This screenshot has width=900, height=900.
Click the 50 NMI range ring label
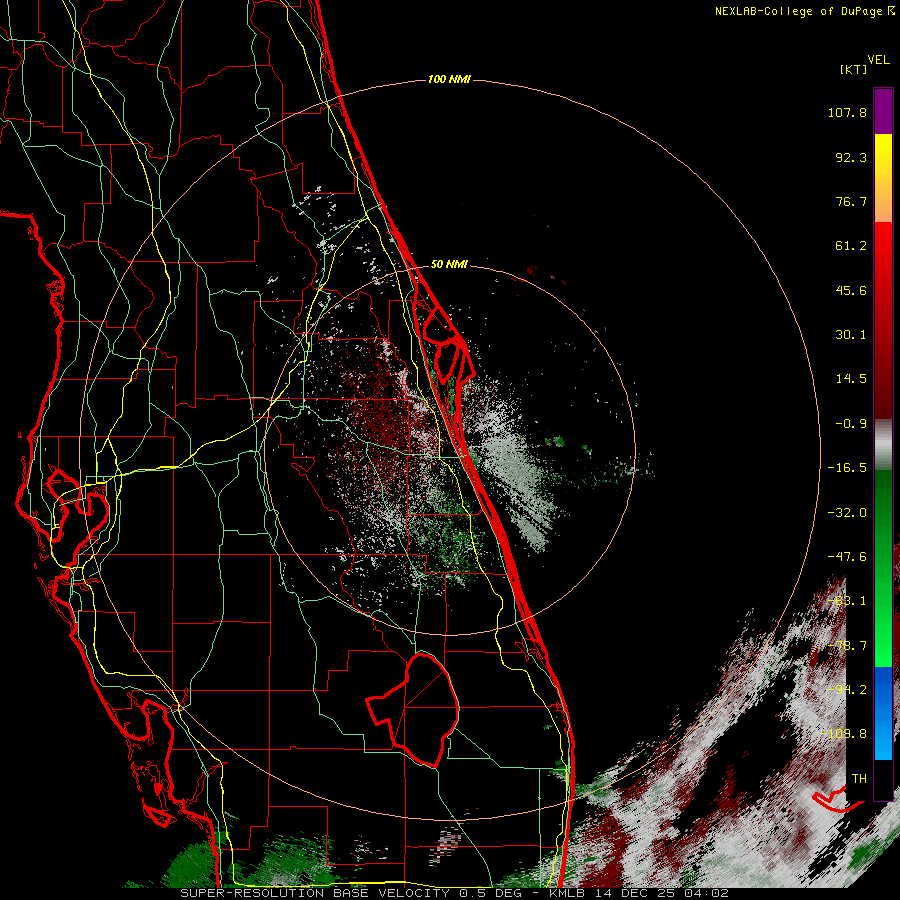[449, 265]
